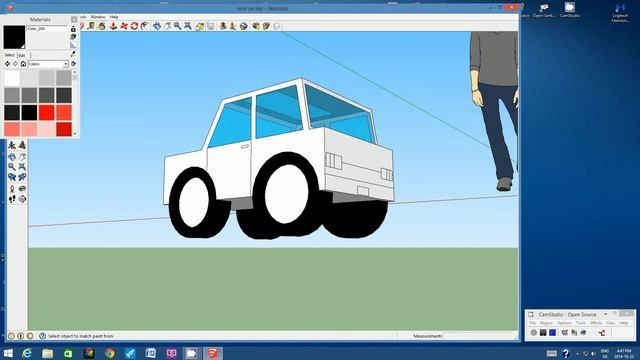The width and height of the screenshot is (640, 360).
Task: Toggle Terrain in the top toolbar
Action: pos(211,26)
